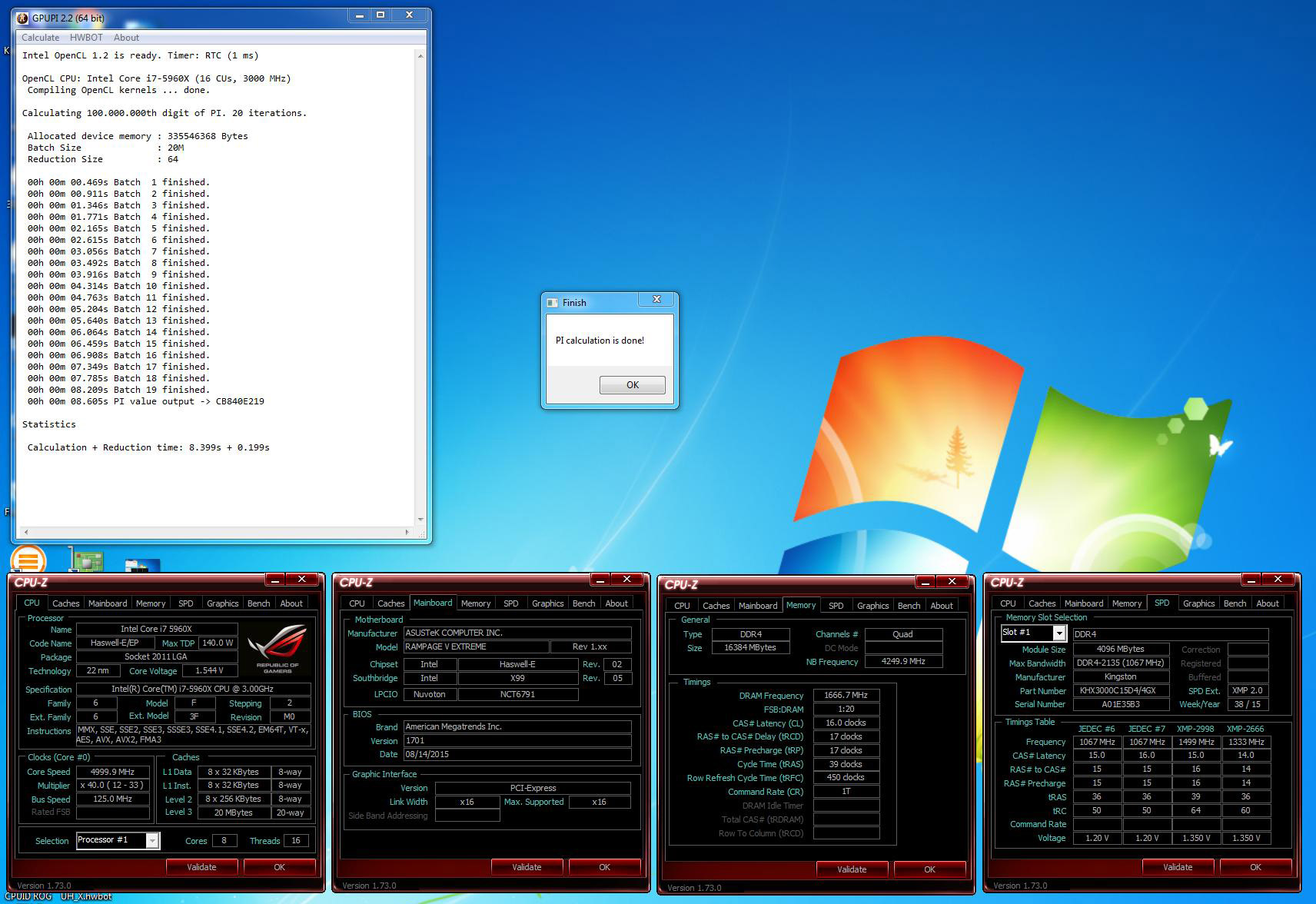1316x904 pixels.
Task: Close the Finish dialog with its X button
Action: tap(656, 300)
